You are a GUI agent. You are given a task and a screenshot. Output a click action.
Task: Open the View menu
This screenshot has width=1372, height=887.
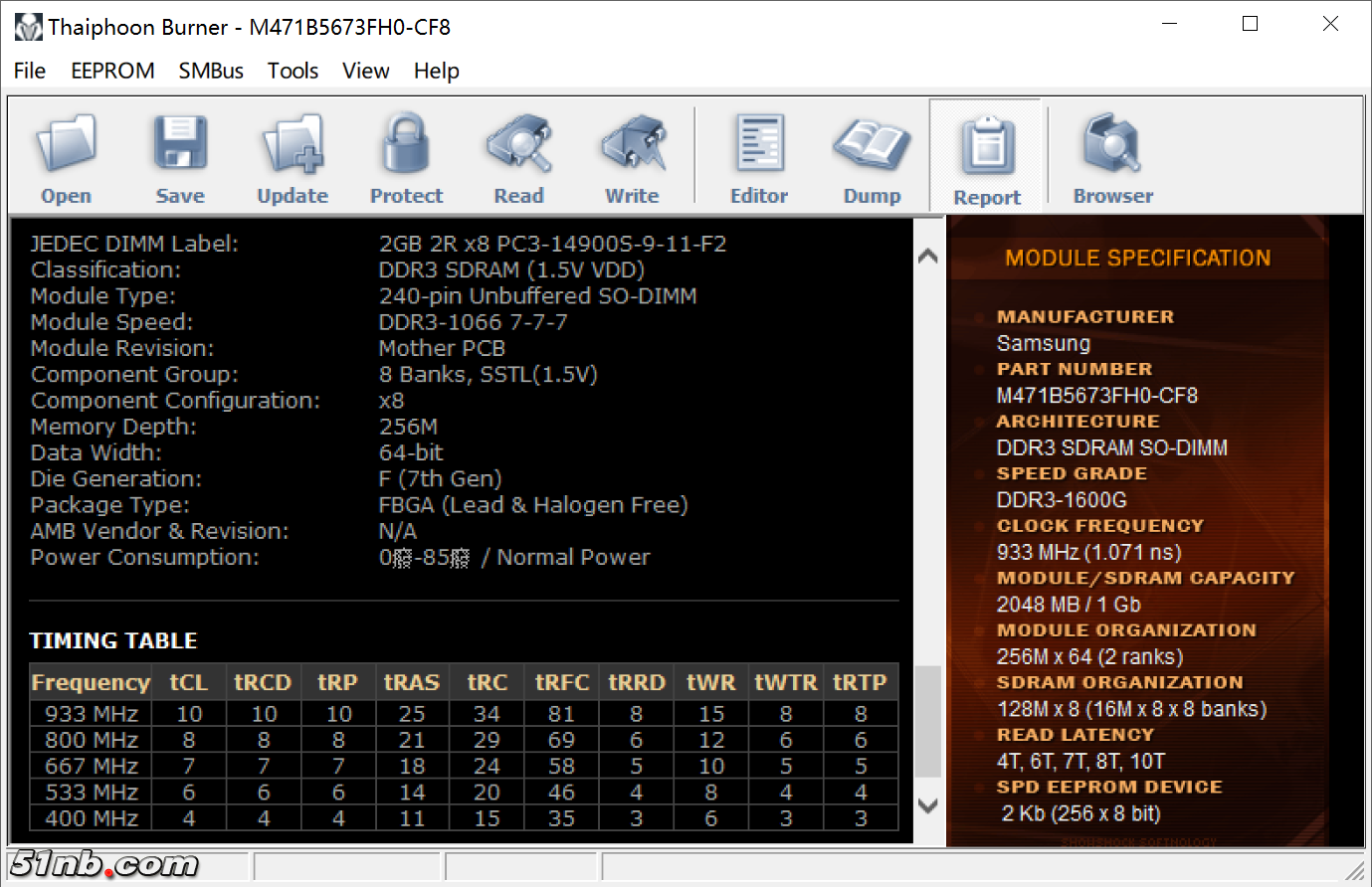click(x=365, y=71)
